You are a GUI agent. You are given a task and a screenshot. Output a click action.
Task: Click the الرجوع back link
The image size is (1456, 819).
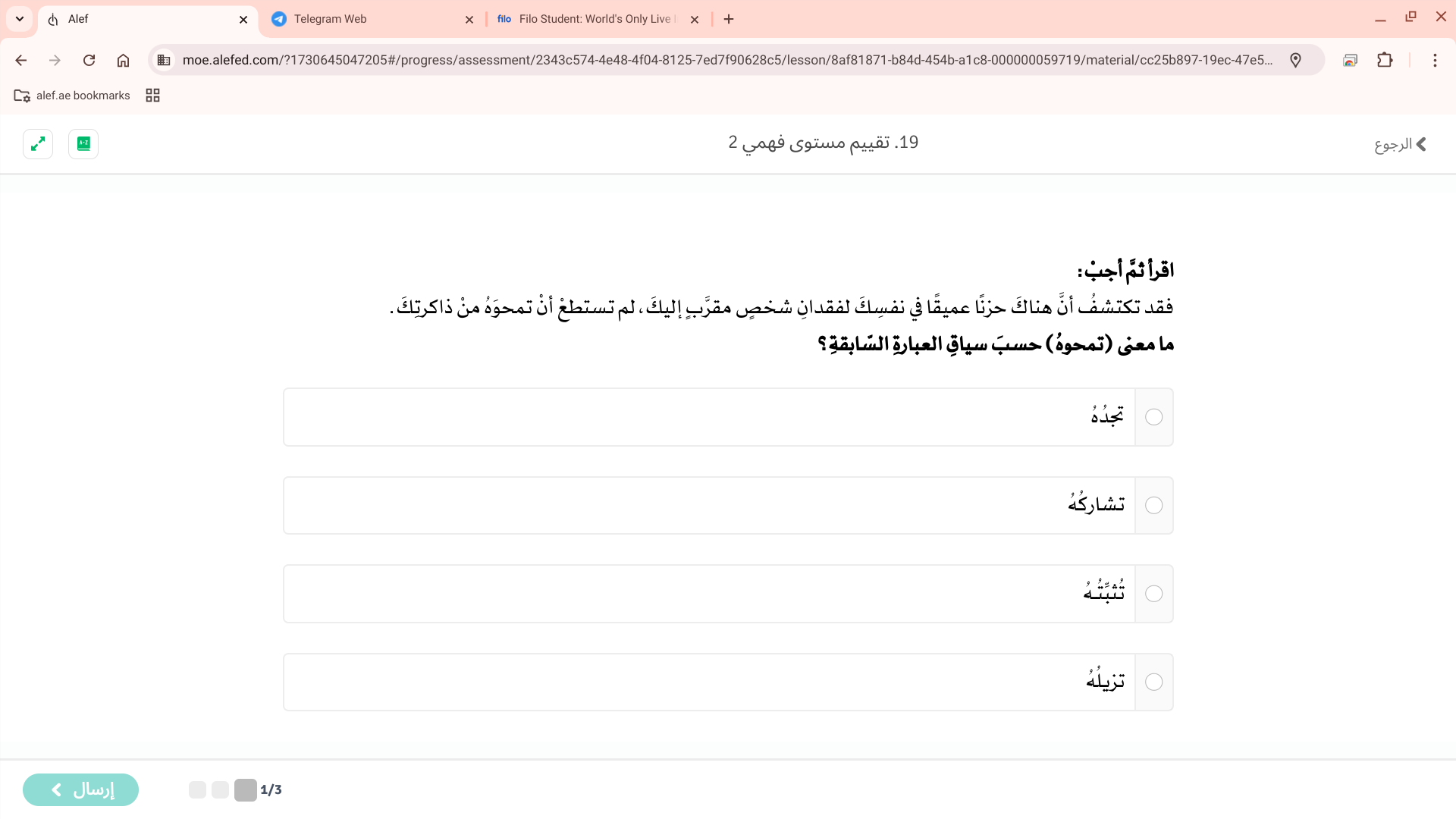(1400, 144)
